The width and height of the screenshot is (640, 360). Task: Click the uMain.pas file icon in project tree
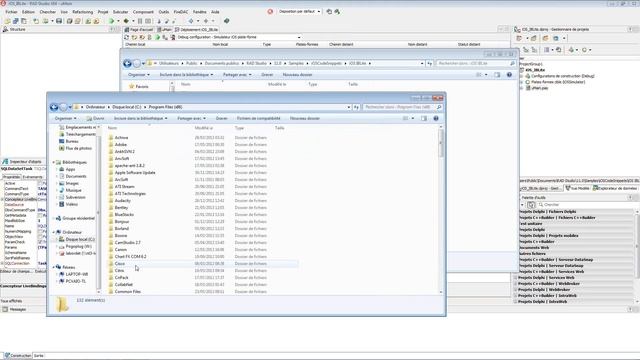click(527, 88)
